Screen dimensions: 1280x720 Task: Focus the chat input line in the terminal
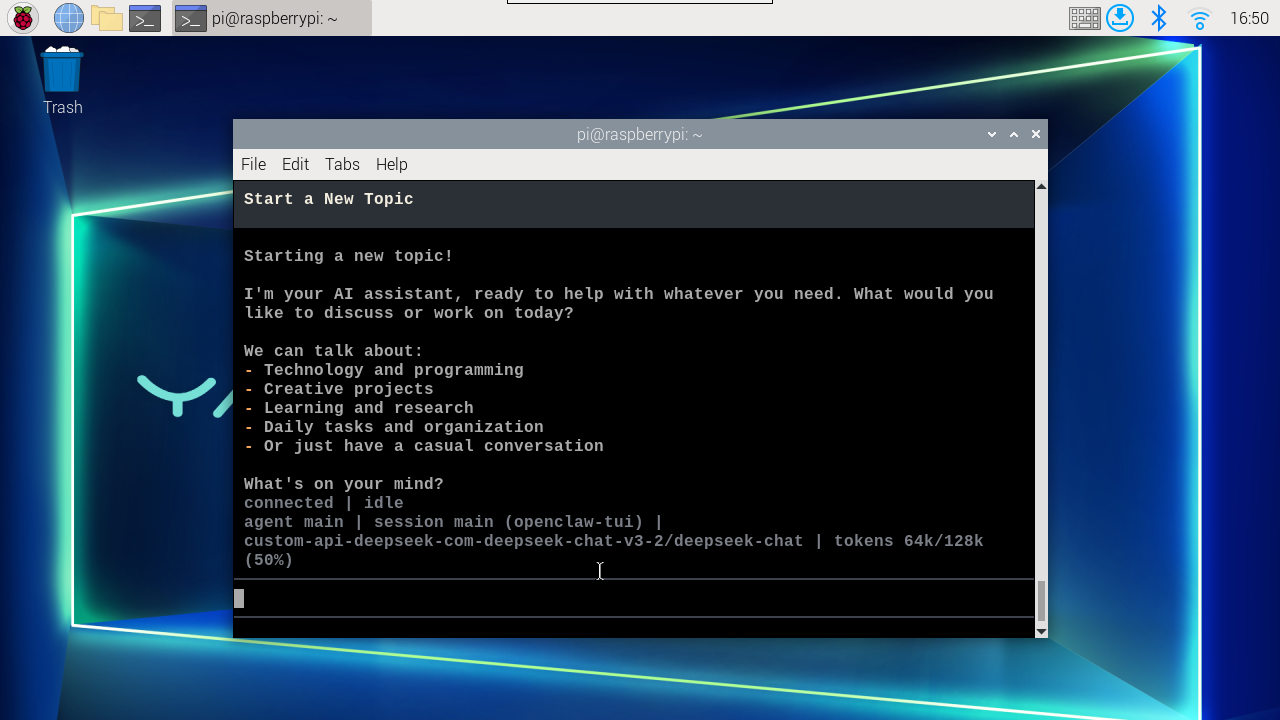click(634, 598)
